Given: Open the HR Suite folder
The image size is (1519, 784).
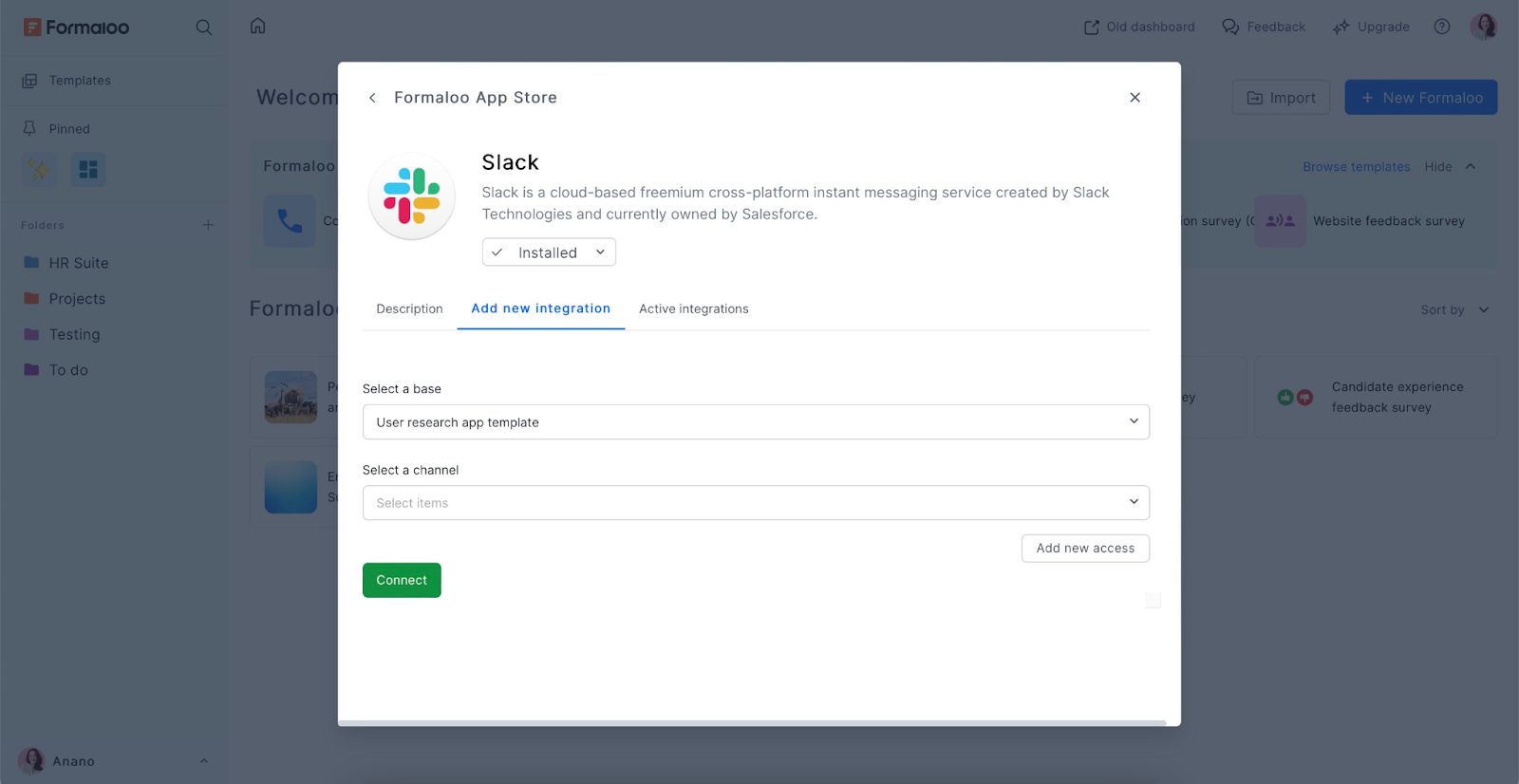Looking at the screenshot, I should [x=66, y=263].
